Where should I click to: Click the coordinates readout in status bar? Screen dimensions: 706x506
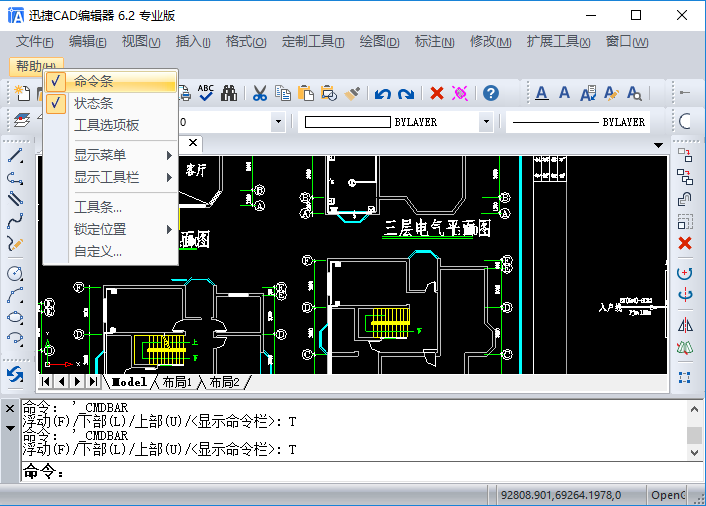click(561, 495)
